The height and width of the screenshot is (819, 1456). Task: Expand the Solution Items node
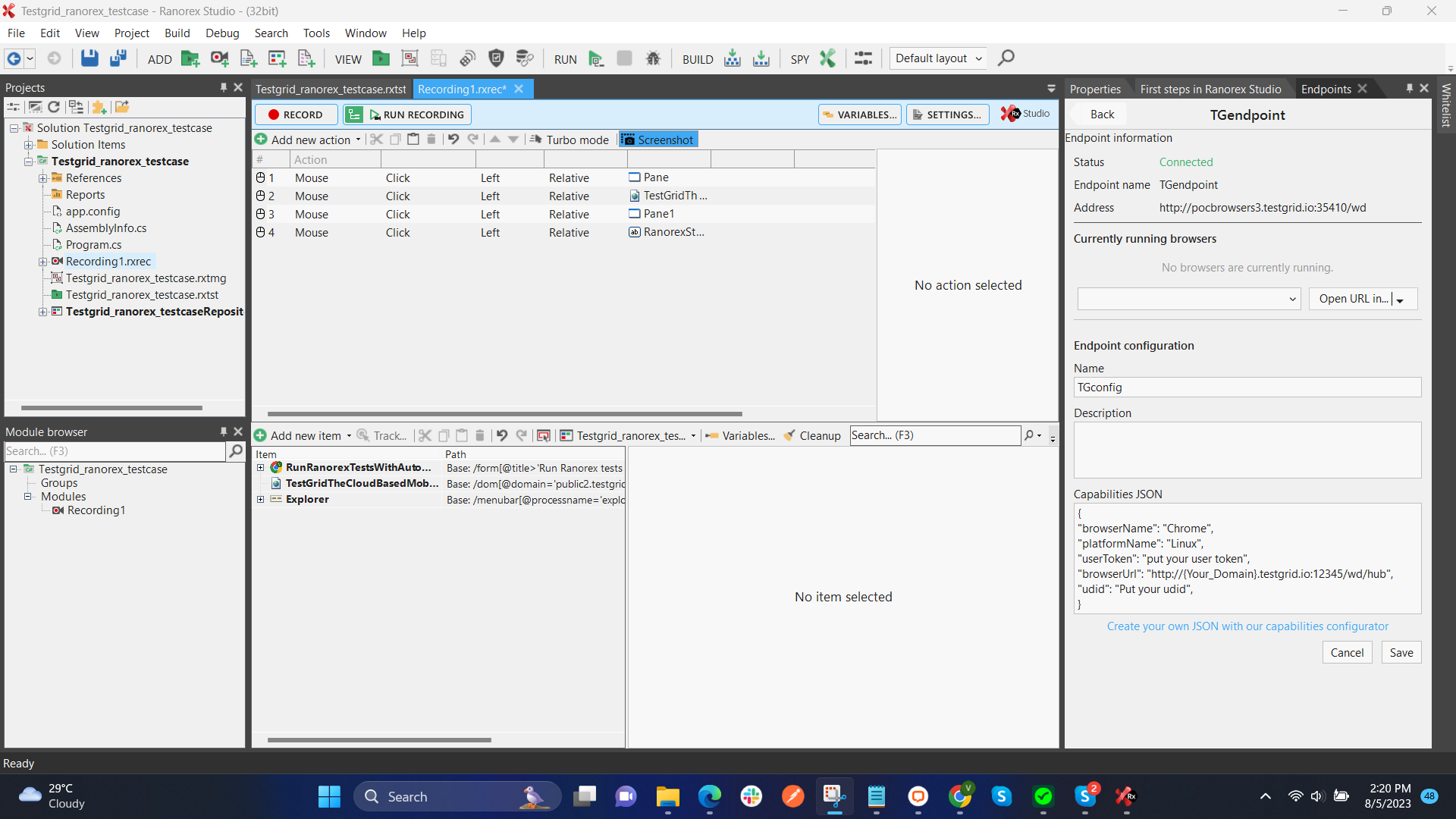pos(28,145)
